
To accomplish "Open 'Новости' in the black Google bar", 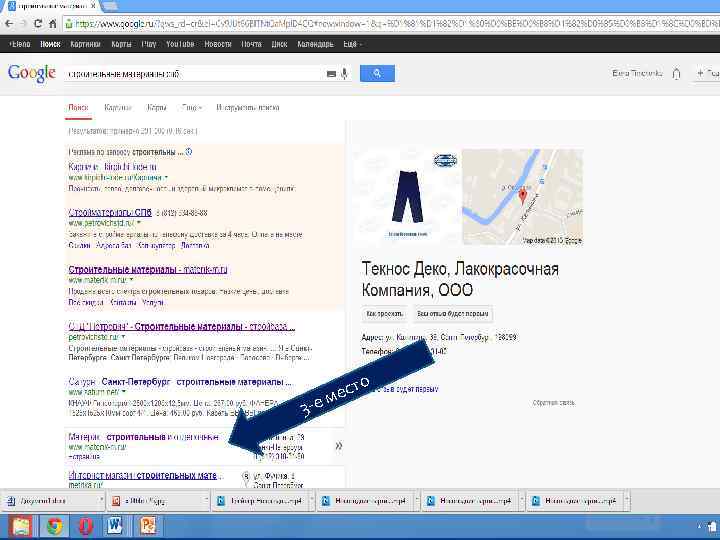I will pos(218,45).
